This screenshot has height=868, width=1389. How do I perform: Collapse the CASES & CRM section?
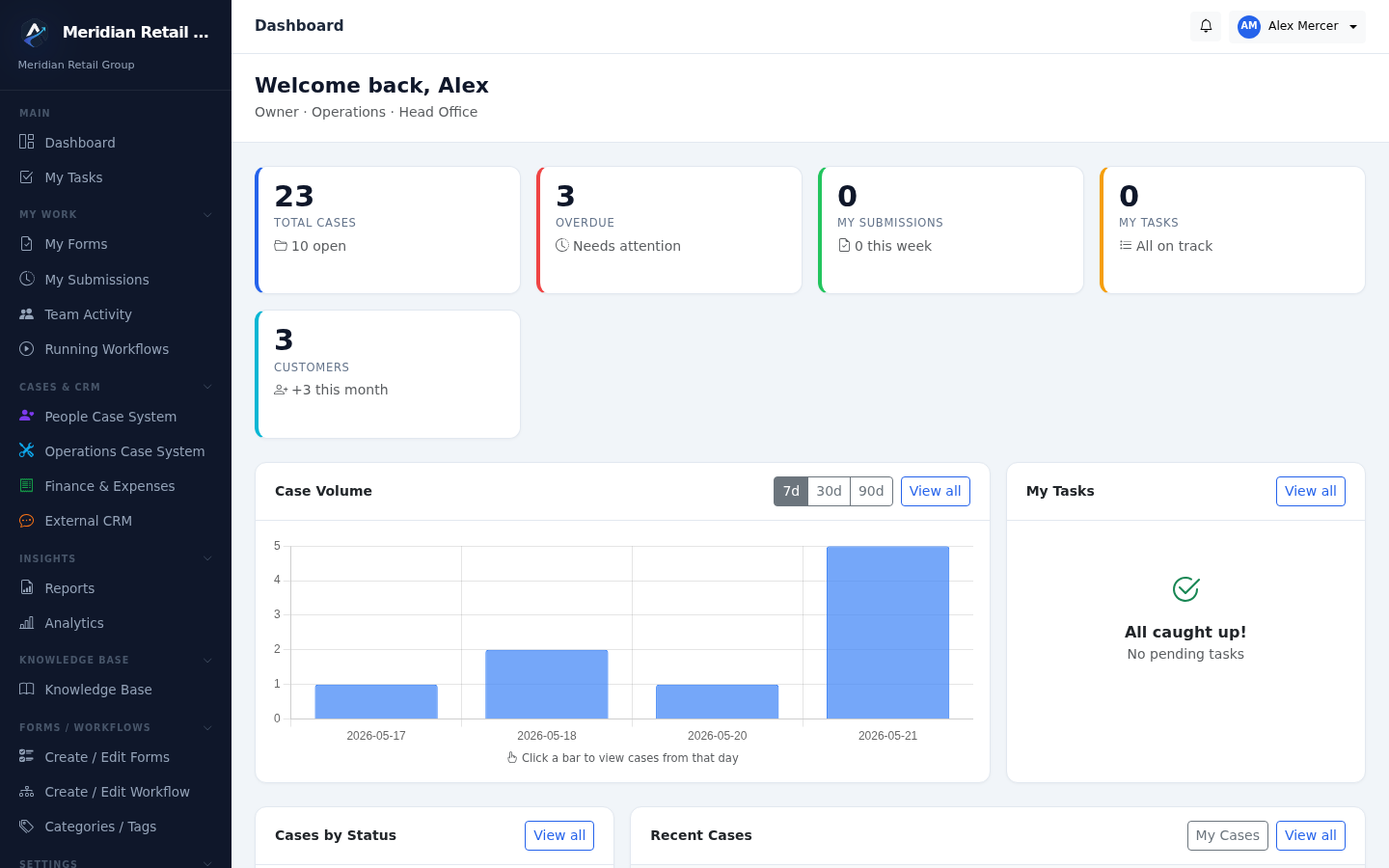(x=207, y=387)
